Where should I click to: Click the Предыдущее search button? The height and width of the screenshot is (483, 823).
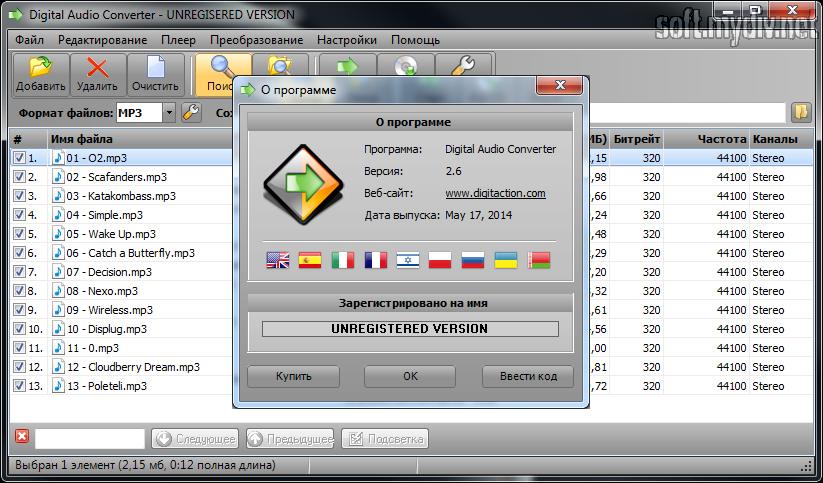tap(290, 439)
